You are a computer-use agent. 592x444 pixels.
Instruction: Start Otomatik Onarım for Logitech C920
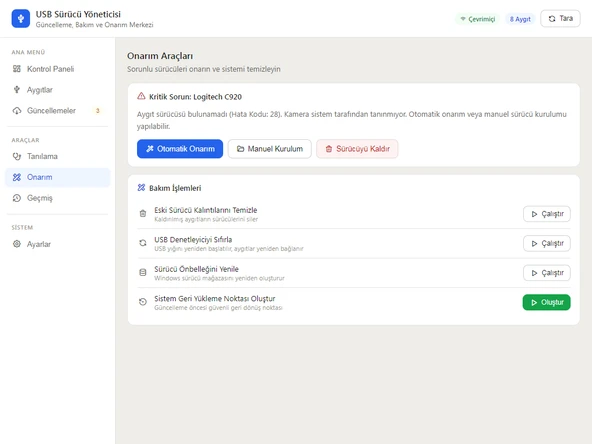[x=180, y=149]
